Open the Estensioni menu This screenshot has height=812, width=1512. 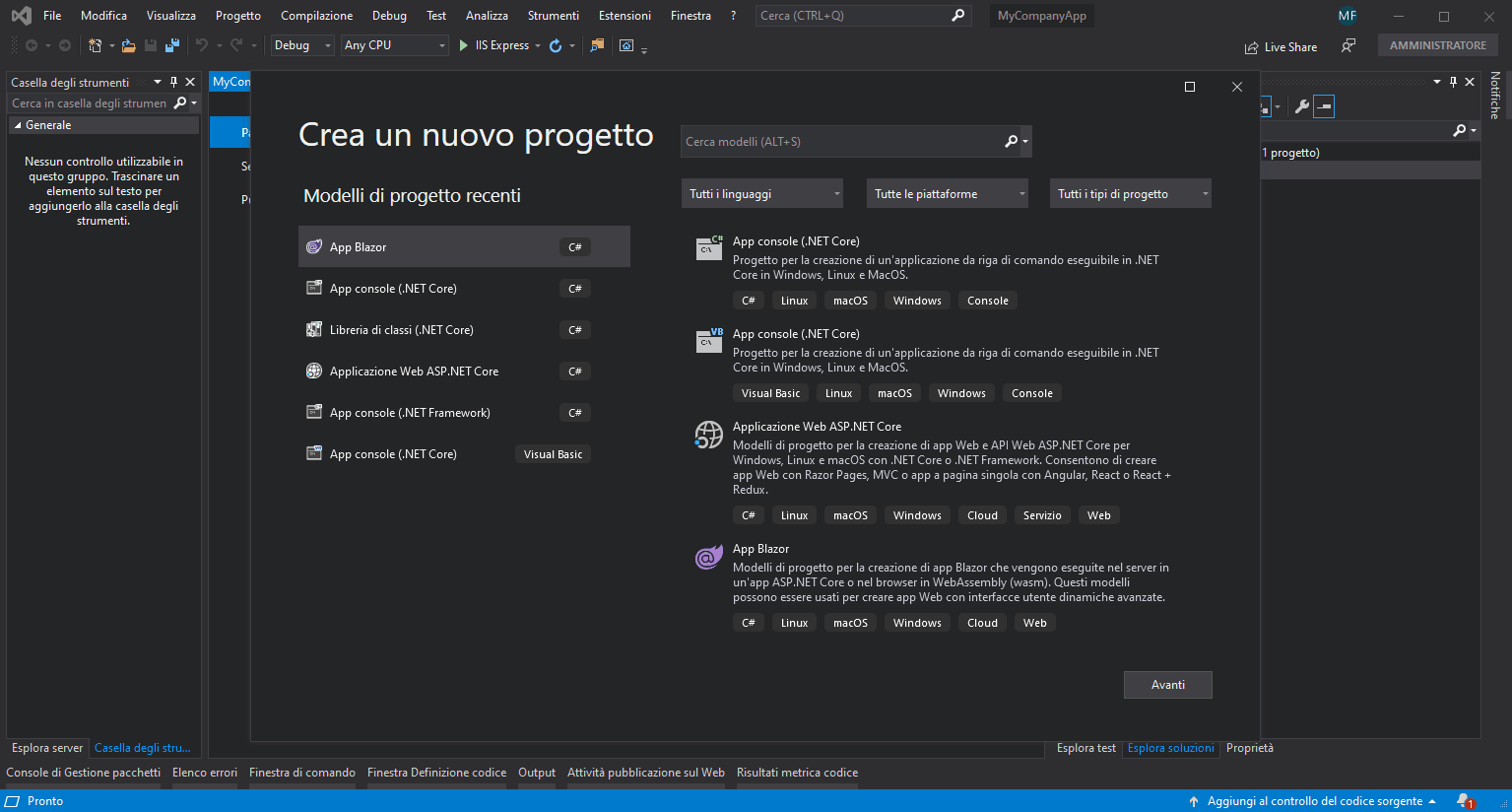[x=625, y=16]
